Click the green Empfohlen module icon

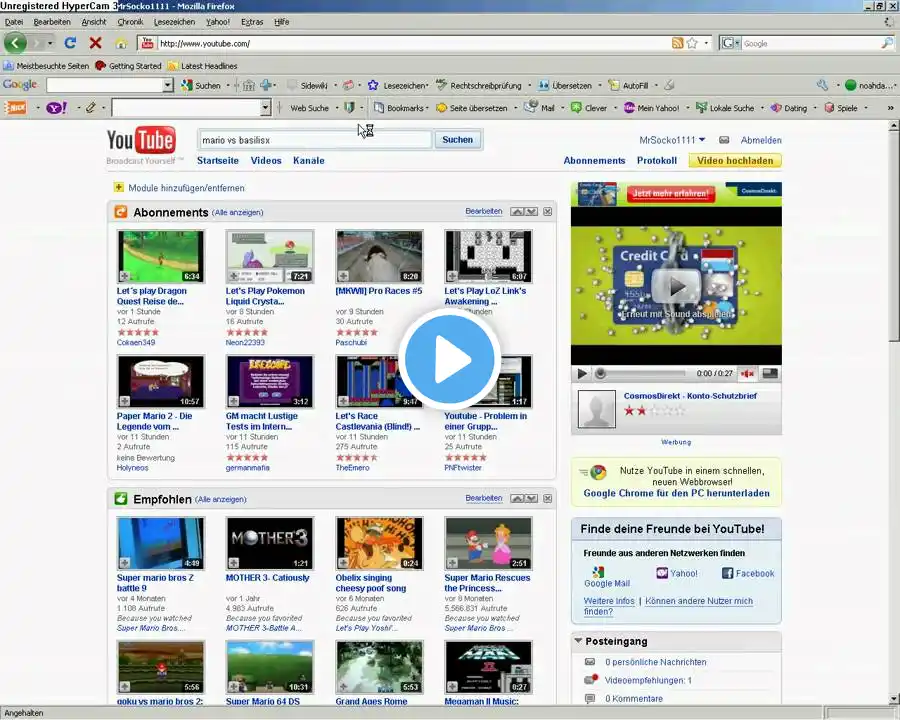click(x=121, y=498)
